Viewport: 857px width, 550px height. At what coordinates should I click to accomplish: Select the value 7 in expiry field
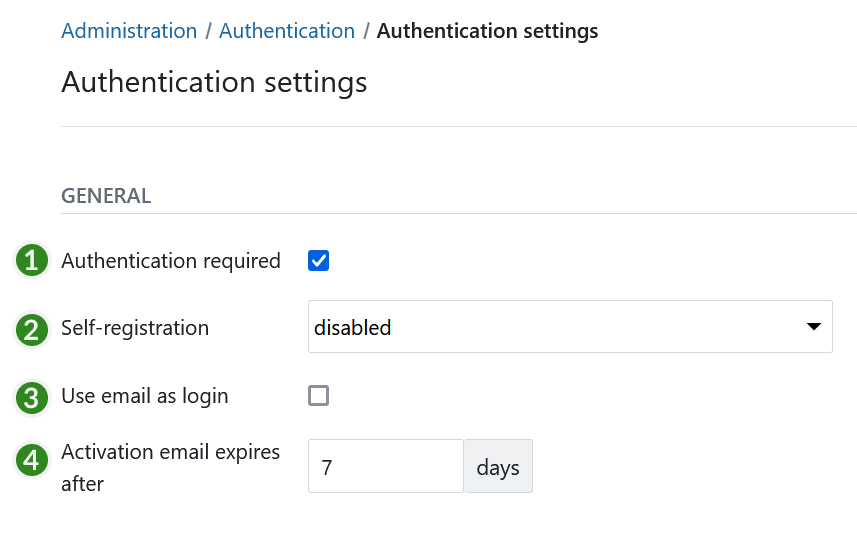(x=327, y=467)
